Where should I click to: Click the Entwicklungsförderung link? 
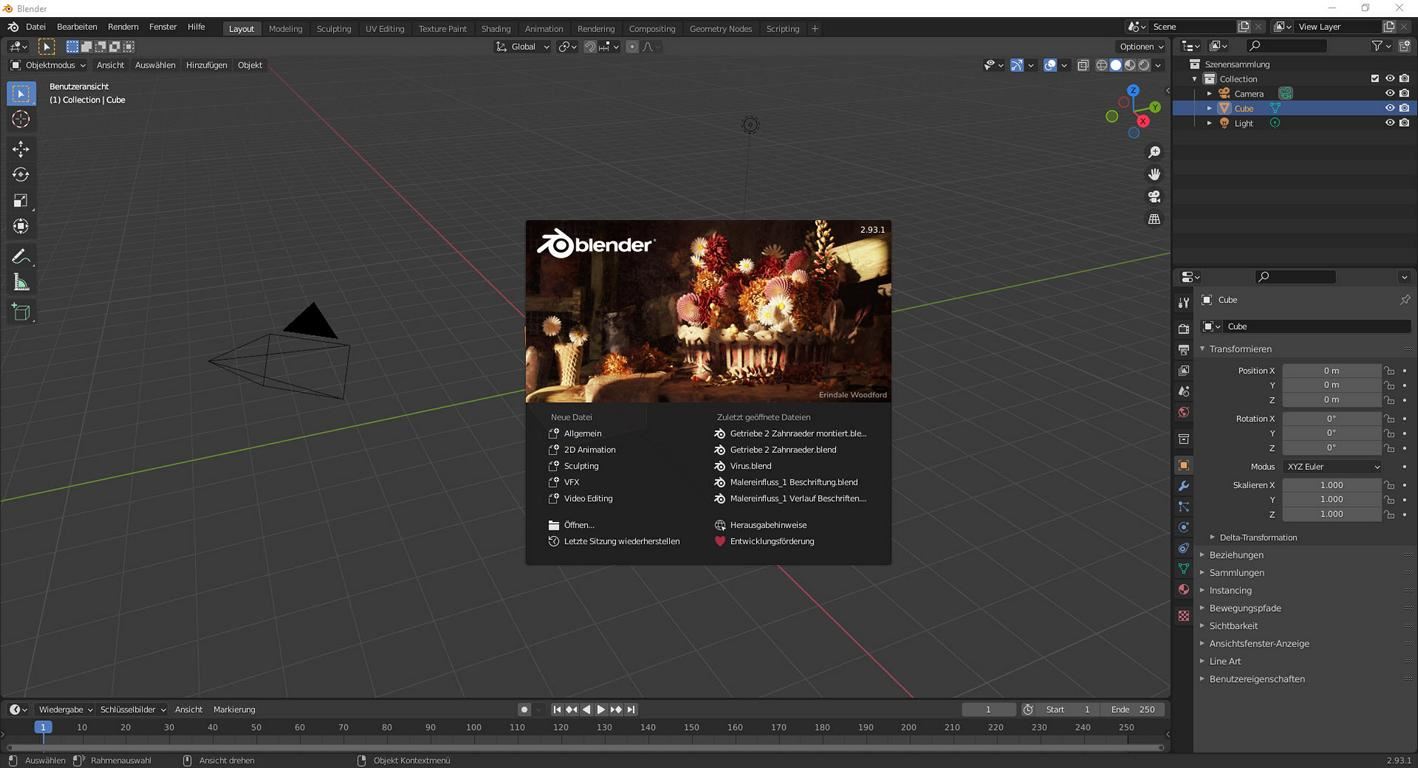(x=772, y=542)
